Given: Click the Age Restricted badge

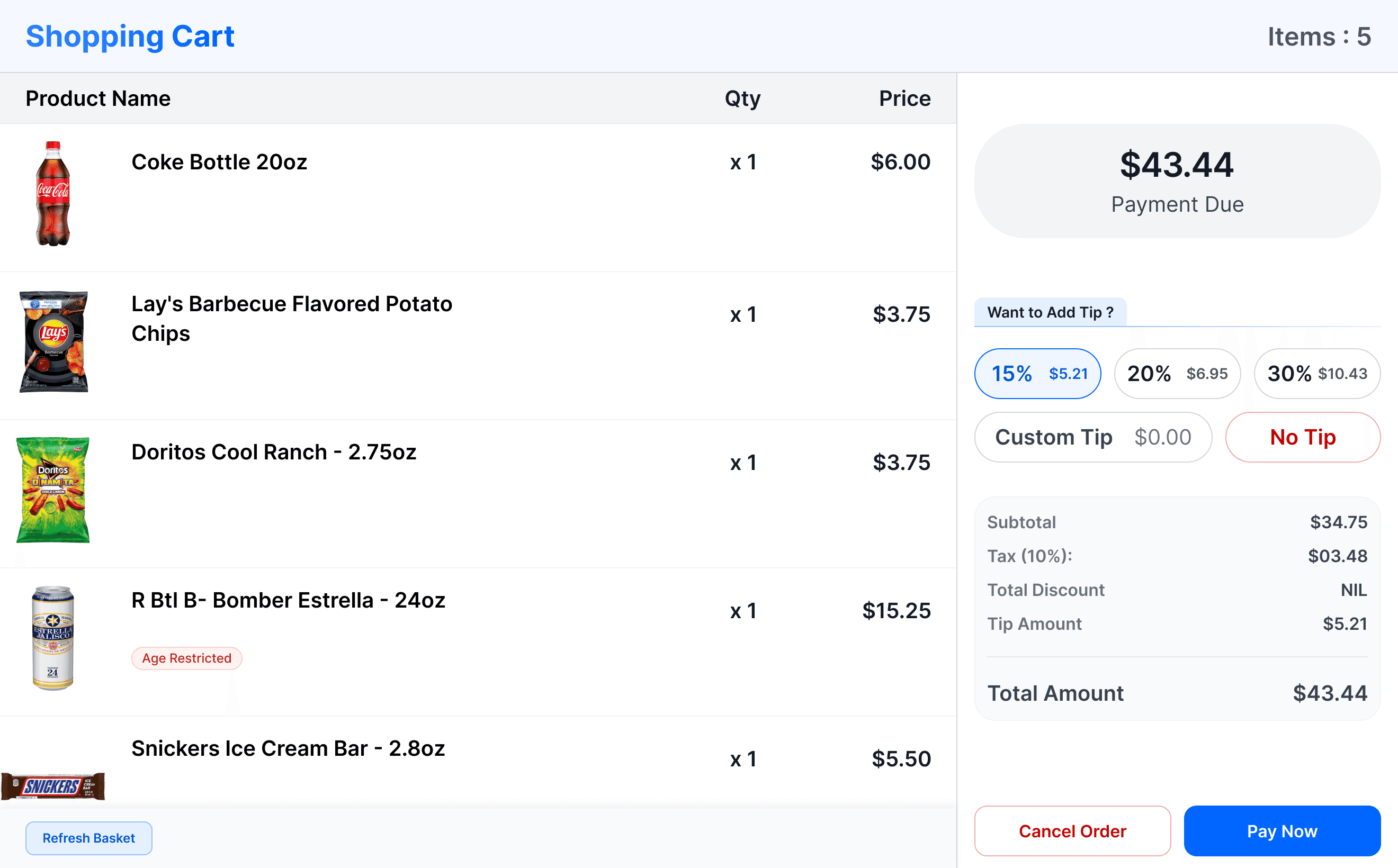Looking at the screenshot, I should click(187, 658).
